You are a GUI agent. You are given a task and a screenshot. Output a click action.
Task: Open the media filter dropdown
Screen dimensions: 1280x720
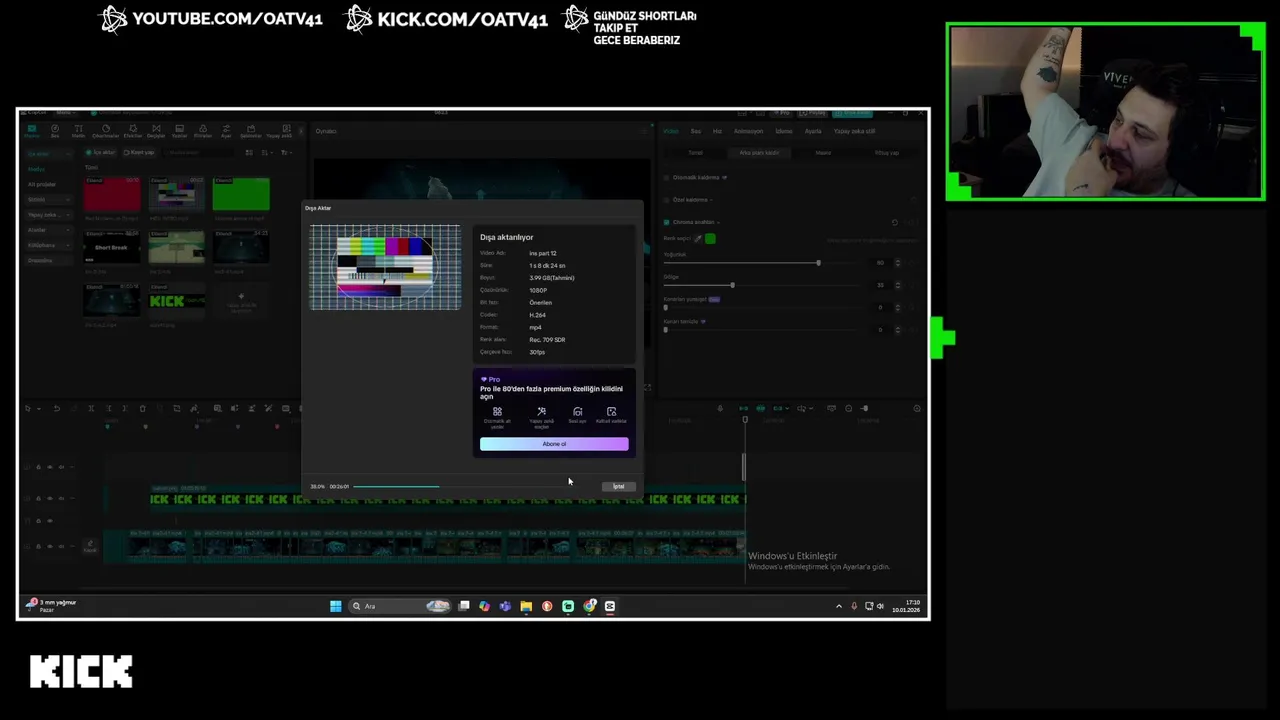[285, 153]
